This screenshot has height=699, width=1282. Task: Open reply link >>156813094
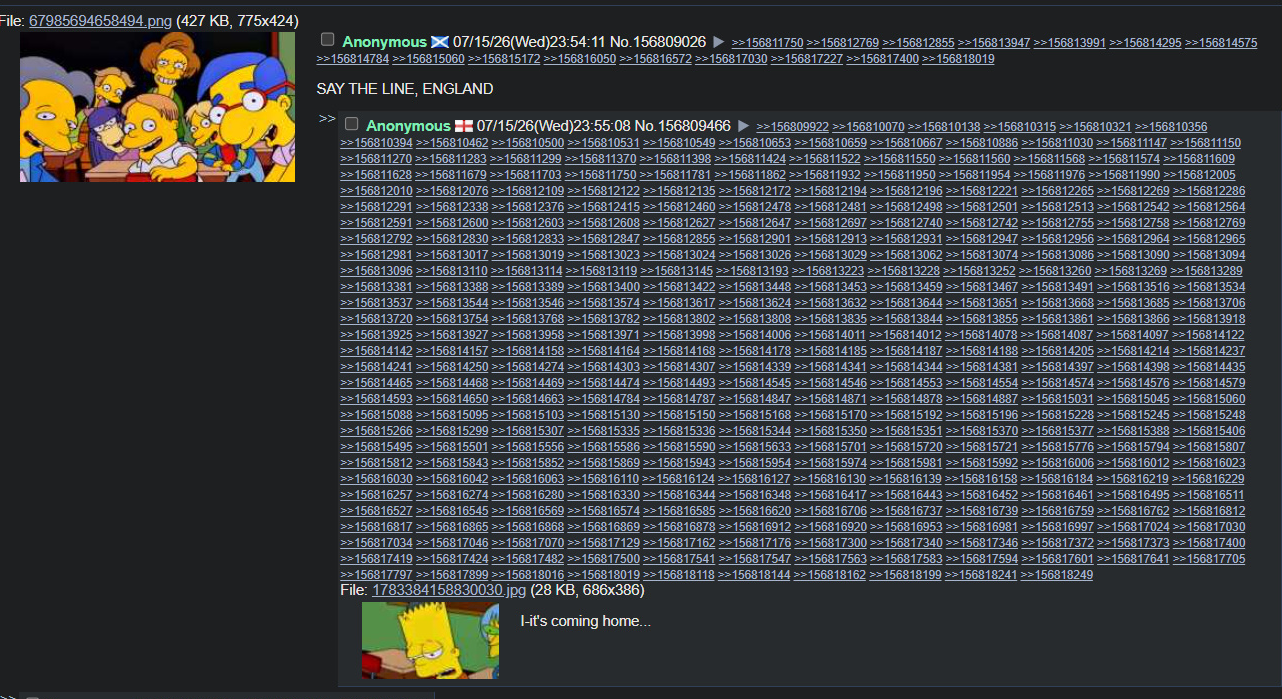(1209, 255)
